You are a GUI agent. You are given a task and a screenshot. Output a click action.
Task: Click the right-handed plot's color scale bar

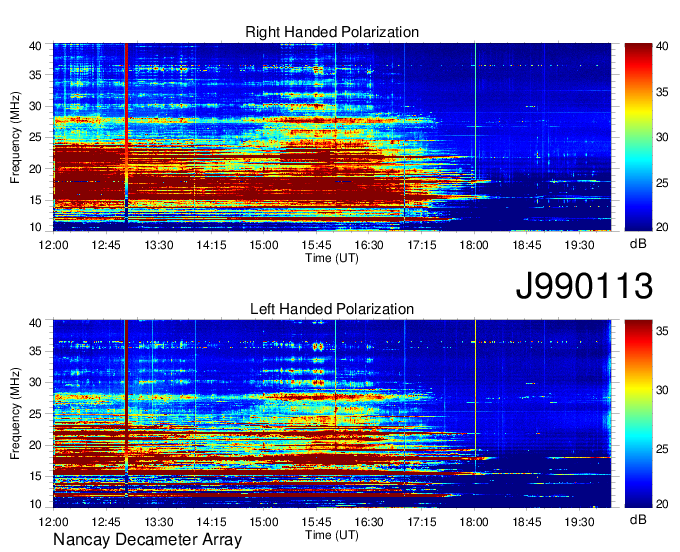[638, 137]
